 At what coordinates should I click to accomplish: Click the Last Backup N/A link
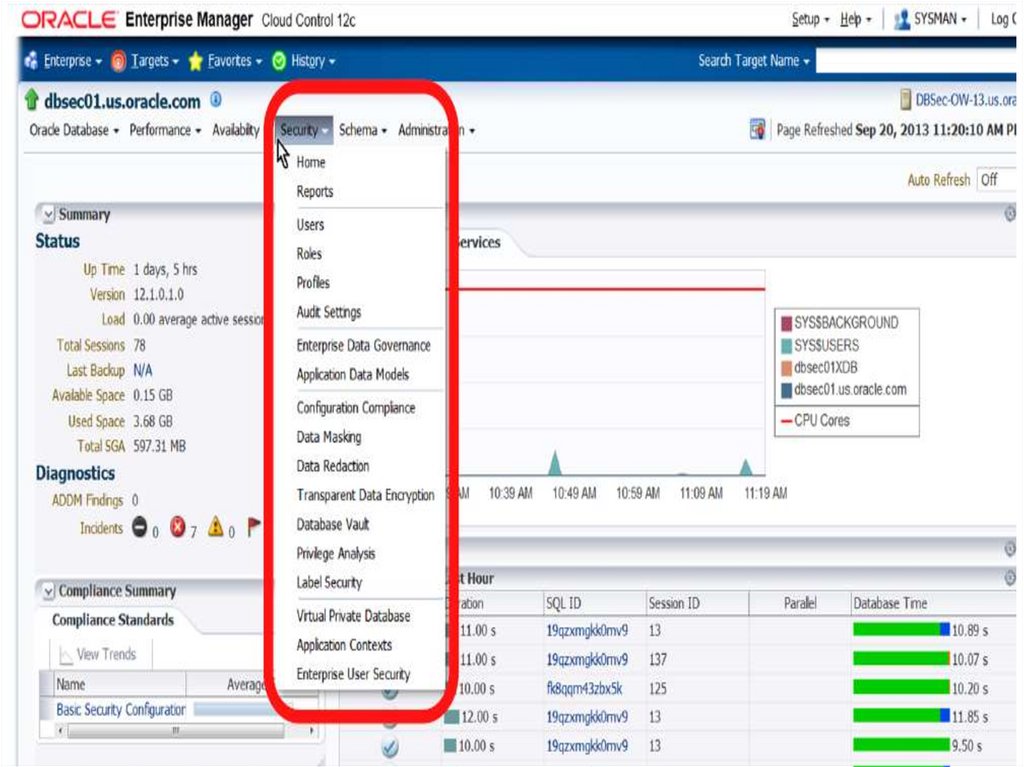(x=142, y=370)
